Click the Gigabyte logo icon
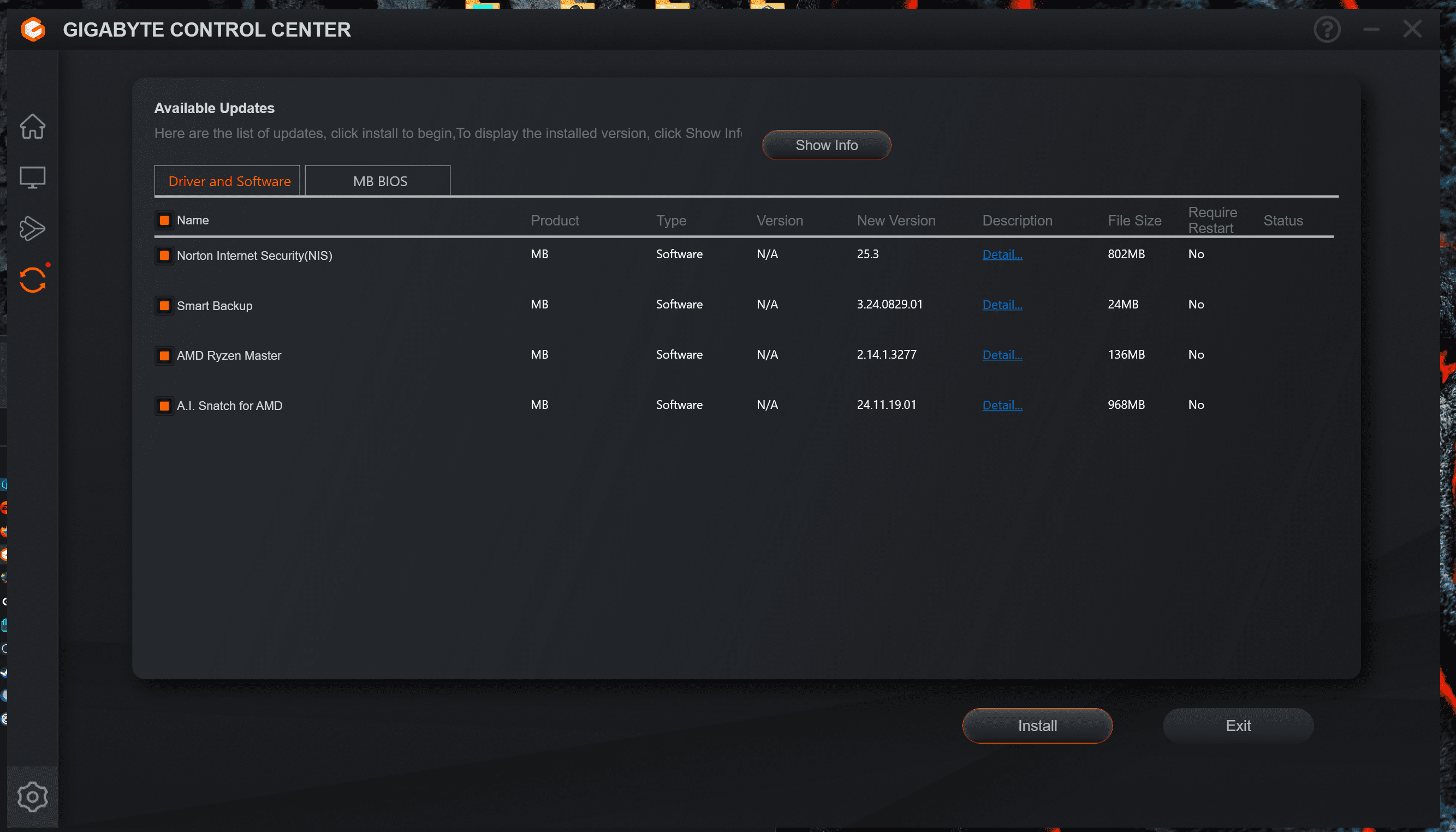 (33, 29)
